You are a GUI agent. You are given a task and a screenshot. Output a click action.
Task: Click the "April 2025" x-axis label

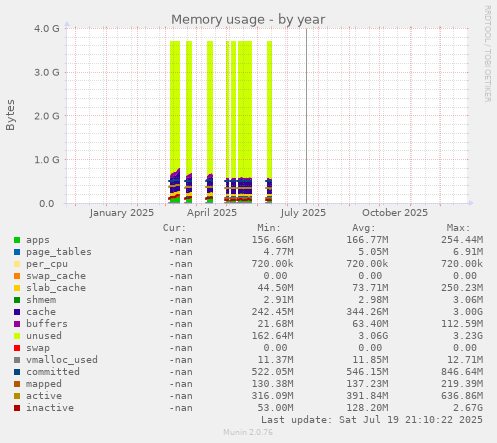click(x=212, y=213)
